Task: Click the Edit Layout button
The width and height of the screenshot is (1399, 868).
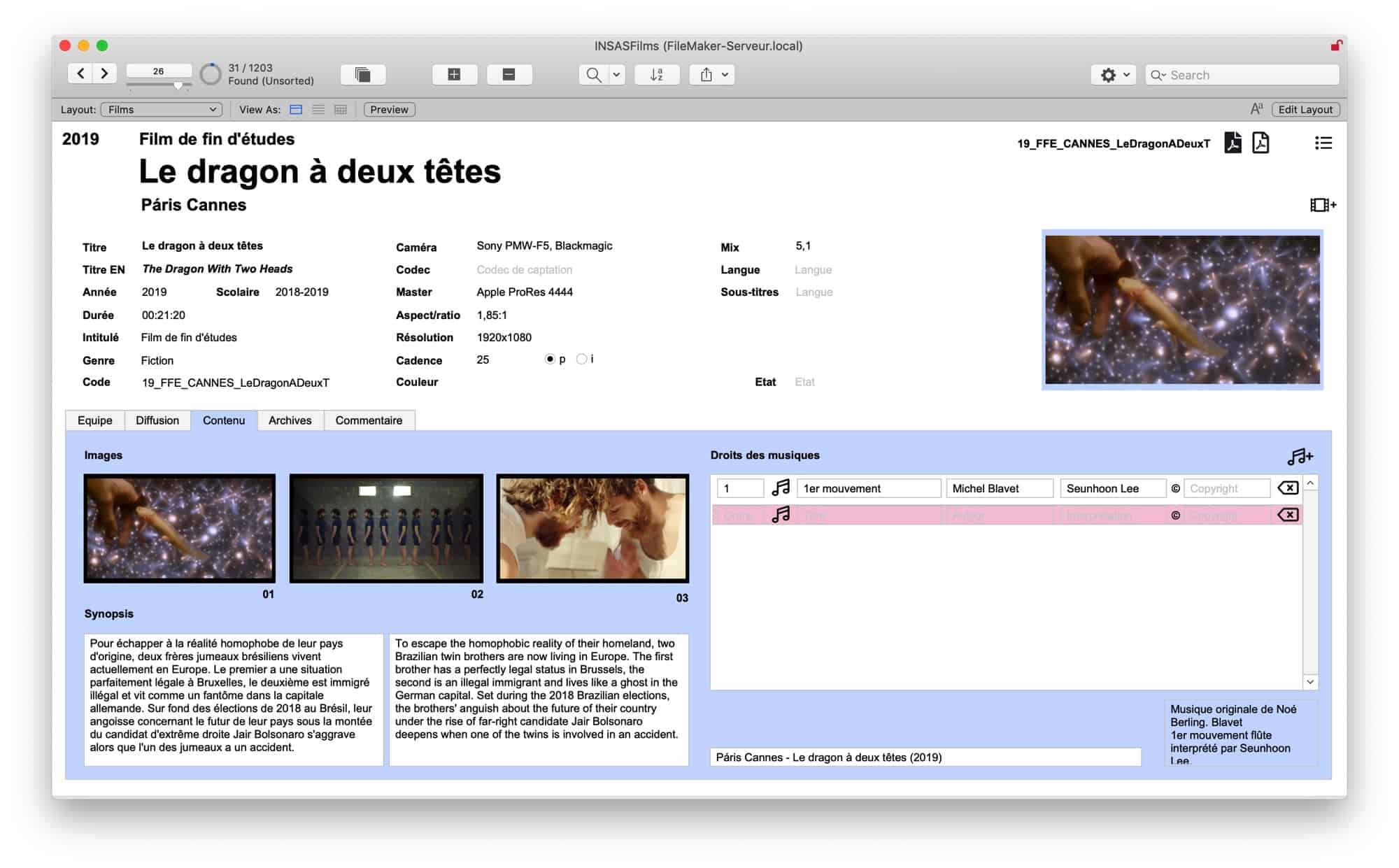Action: [1305, 110]
